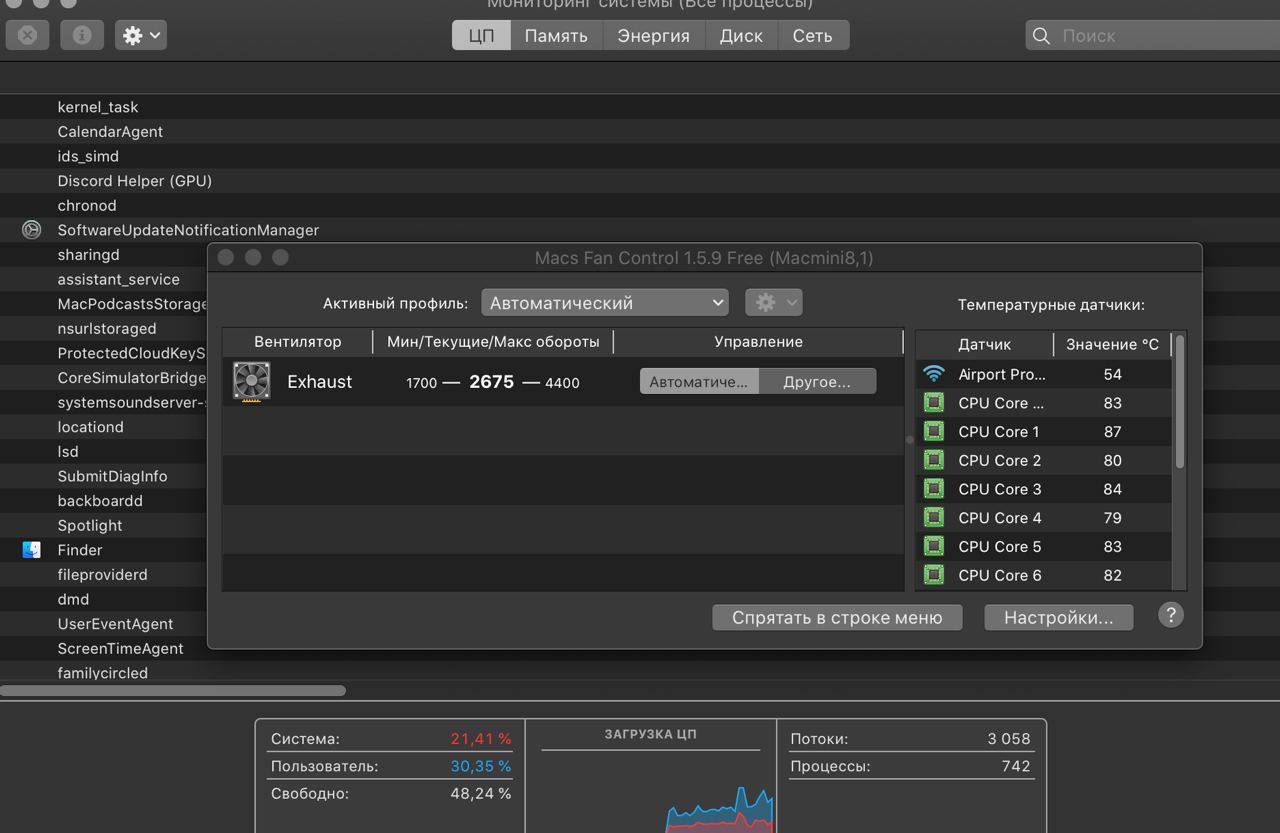Click the Вентилятор column header
The image size is (1280, 833).
pyautogui.click(x=297, y=342)
